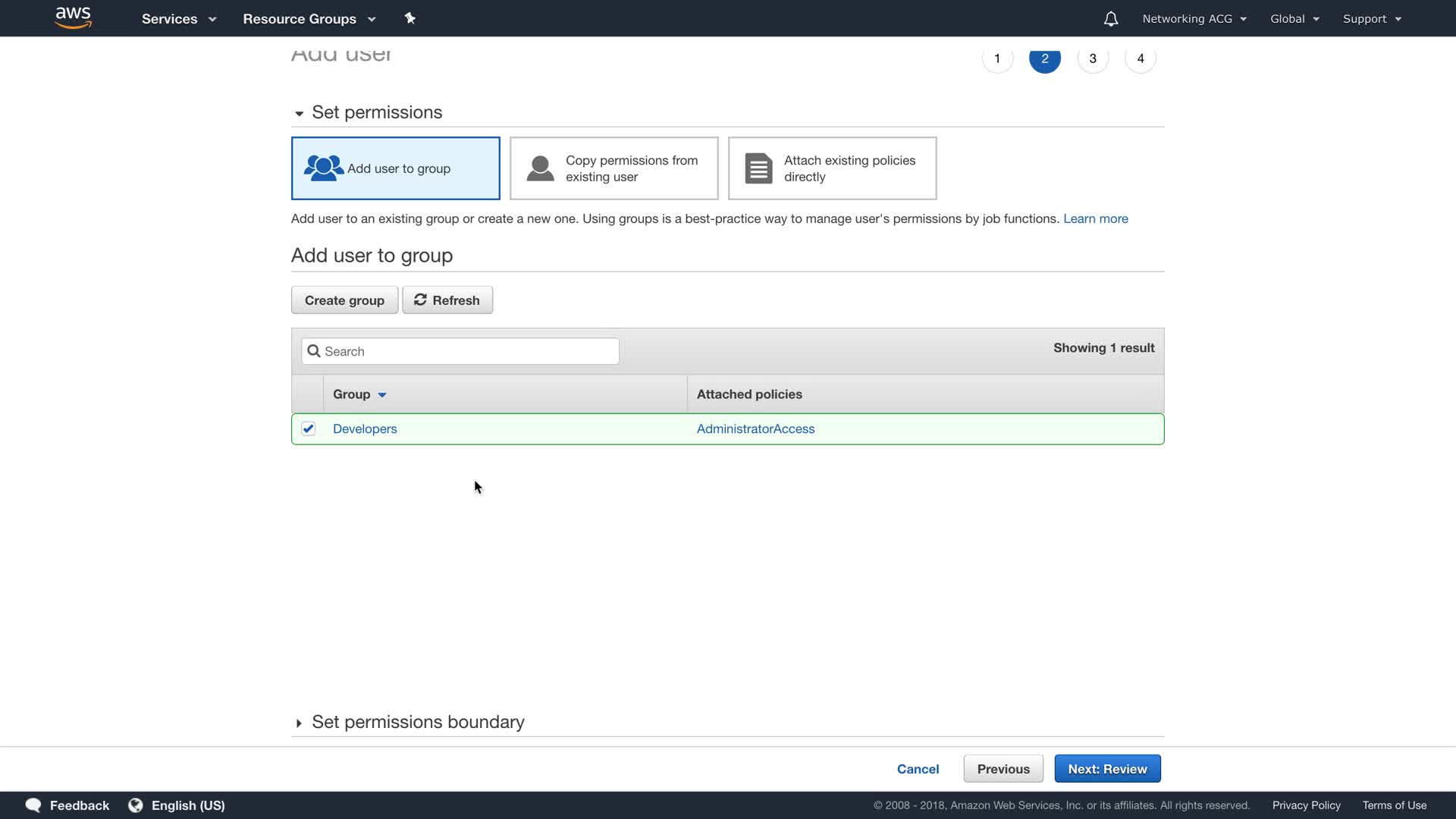The width and height of the screenshot is (1456, 819).
Task: Open the Resource Groups menu
Action: click(309, 19)
